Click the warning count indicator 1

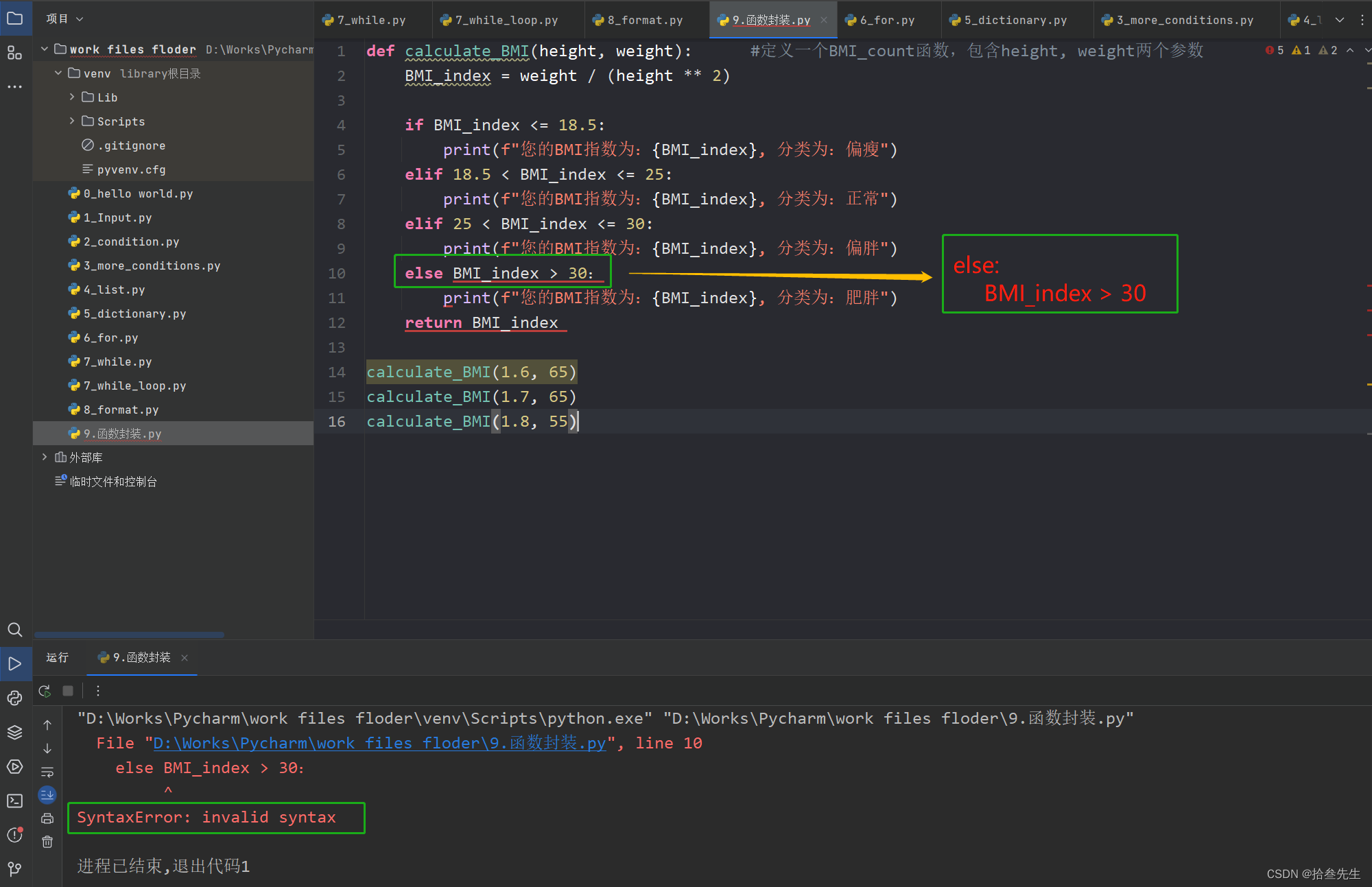click(1301, 50)
